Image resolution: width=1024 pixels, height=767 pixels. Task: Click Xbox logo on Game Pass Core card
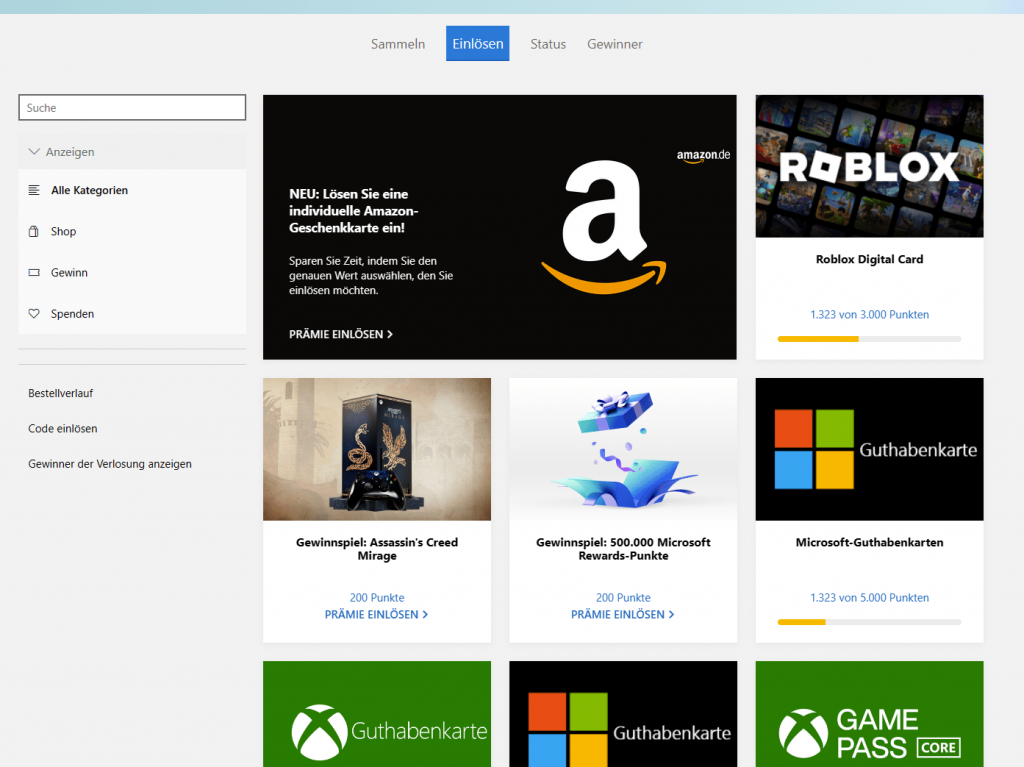click(x=803, y=733)
